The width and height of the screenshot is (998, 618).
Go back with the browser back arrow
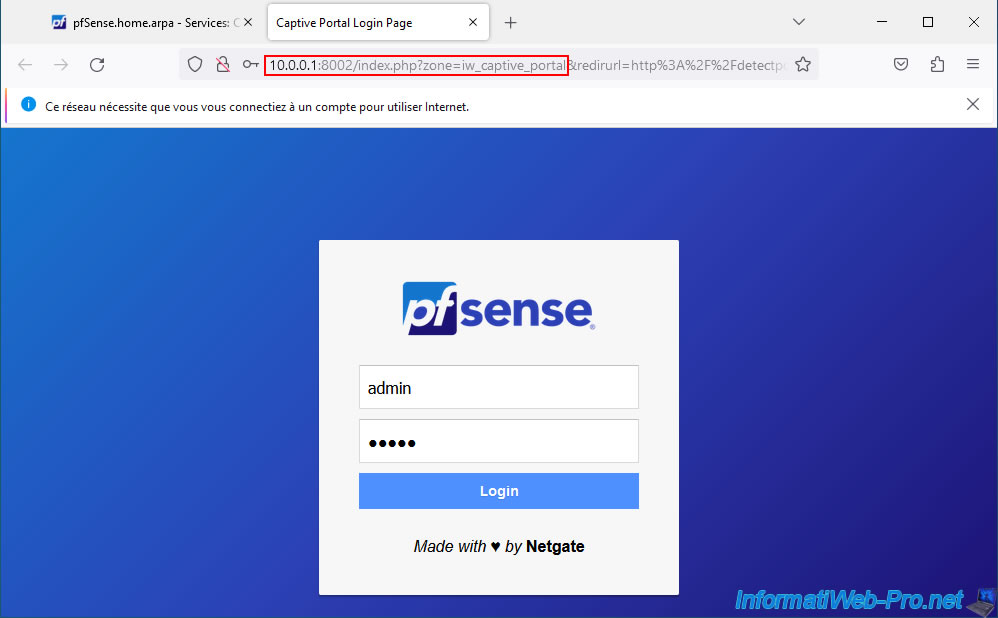tap(25, 64)
